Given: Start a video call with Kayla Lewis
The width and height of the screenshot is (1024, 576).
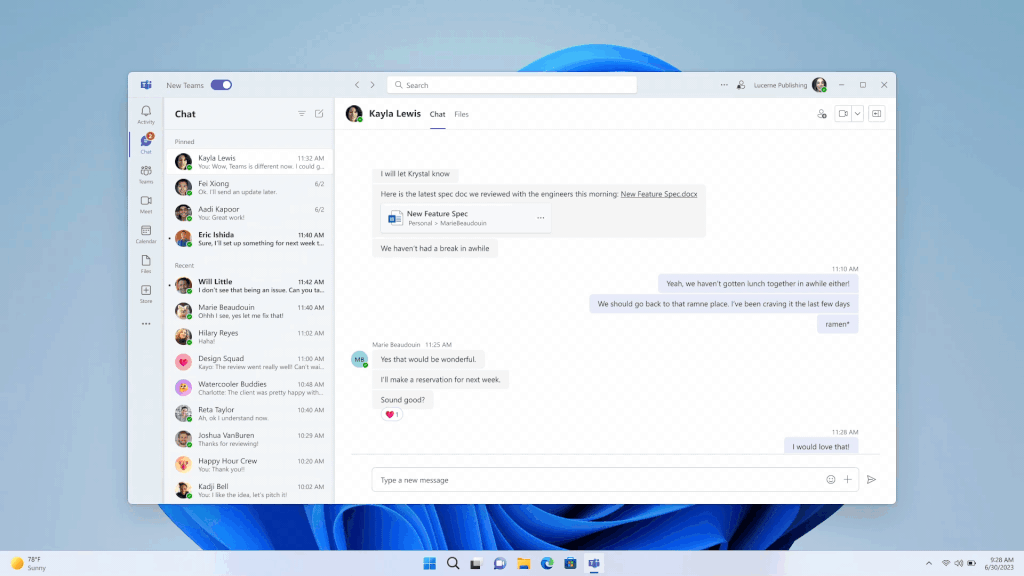Looking at the screenshot, I should pos(843,113).
